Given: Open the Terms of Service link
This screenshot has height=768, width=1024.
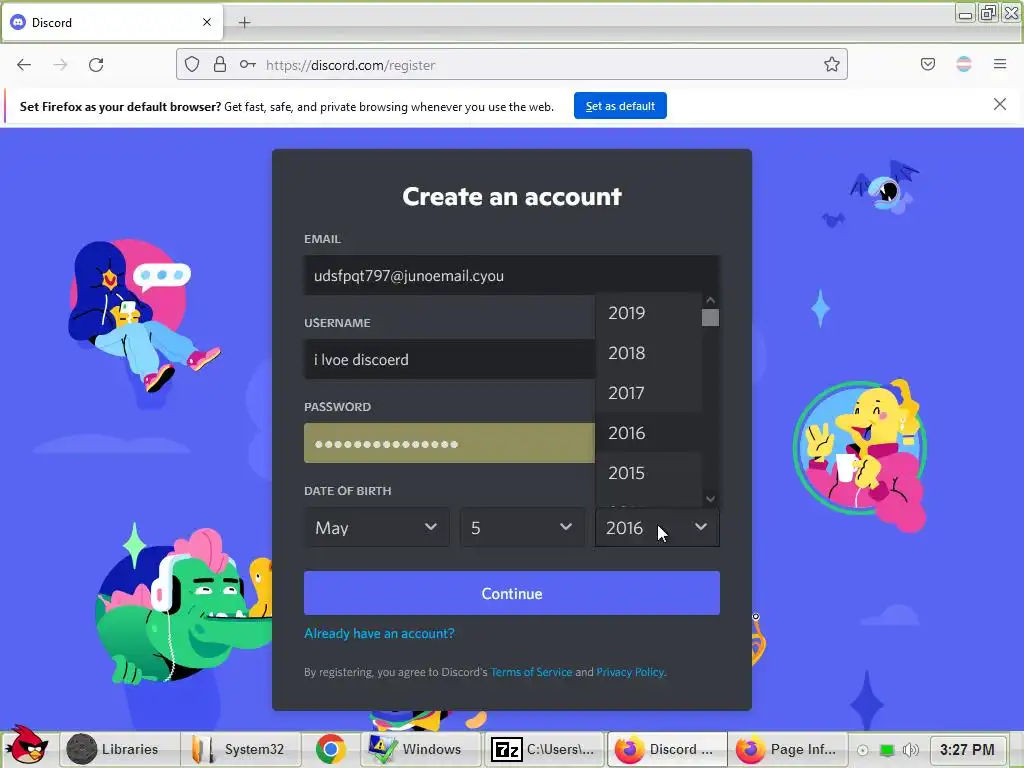Looking at the screenshot, I should pyautogui.click(x=531, y=672).
